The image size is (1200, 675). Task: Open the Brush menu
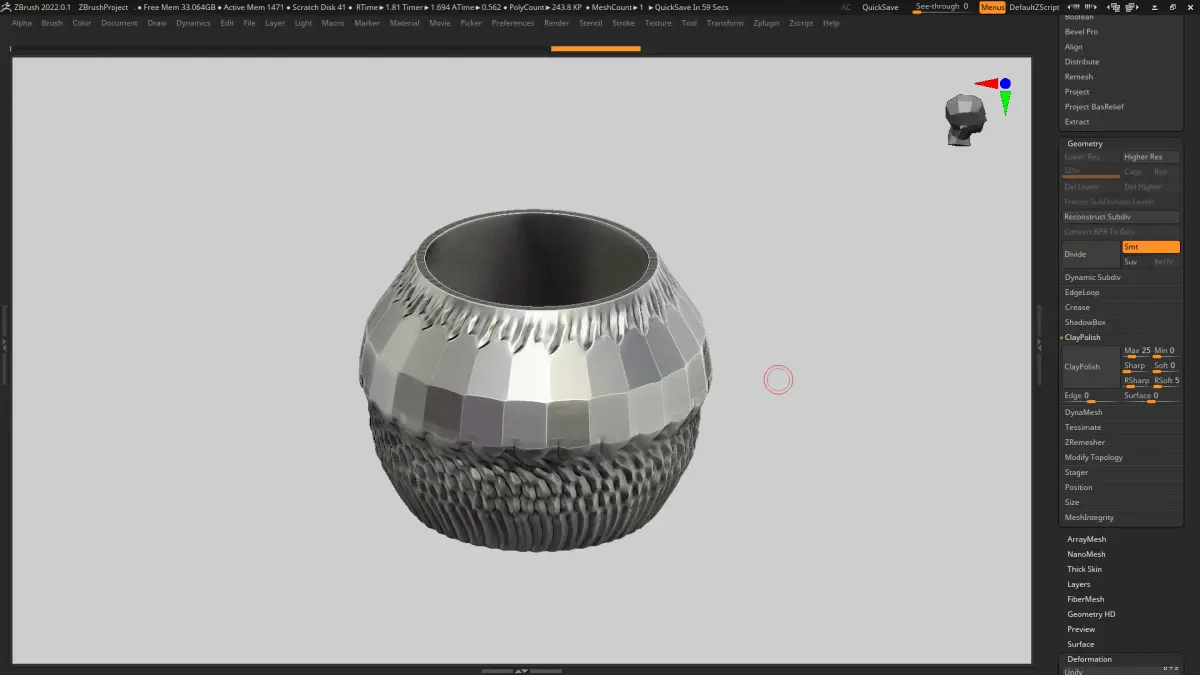[52, 23]
